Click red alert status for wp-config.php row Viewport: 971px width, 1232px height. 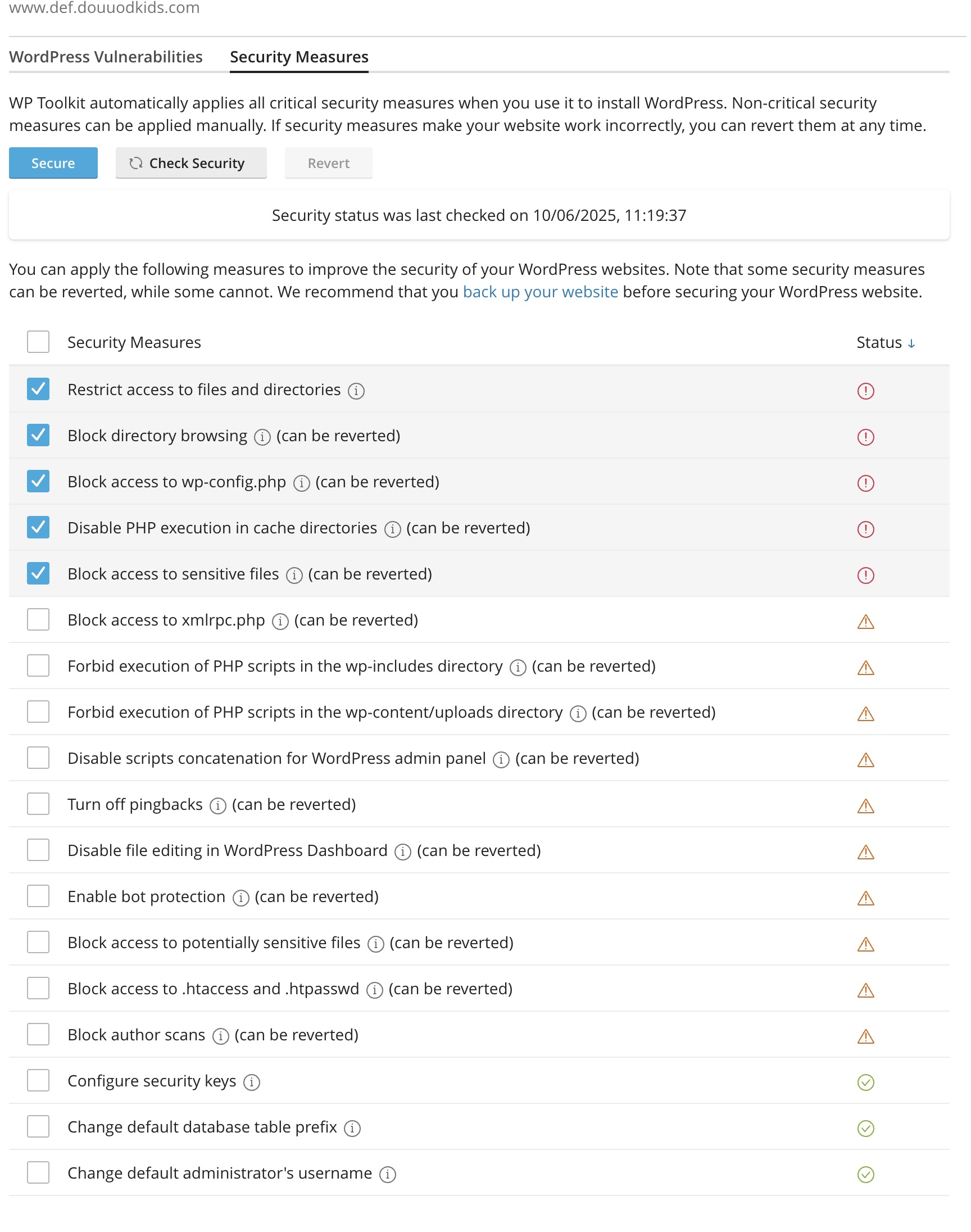pos(865,483)
